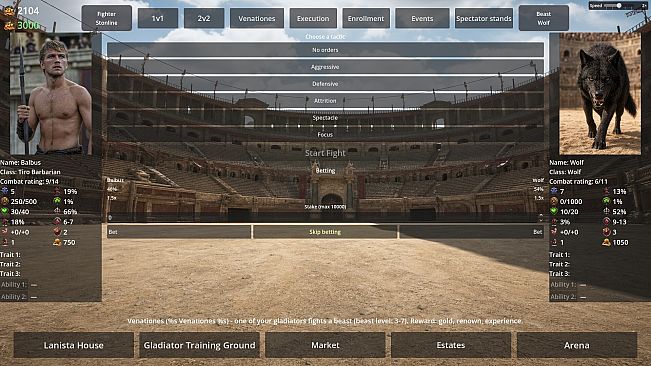This screenshot has width=651, height=366.
Task: Choose the Focus tactic
Action: [325, 134]
